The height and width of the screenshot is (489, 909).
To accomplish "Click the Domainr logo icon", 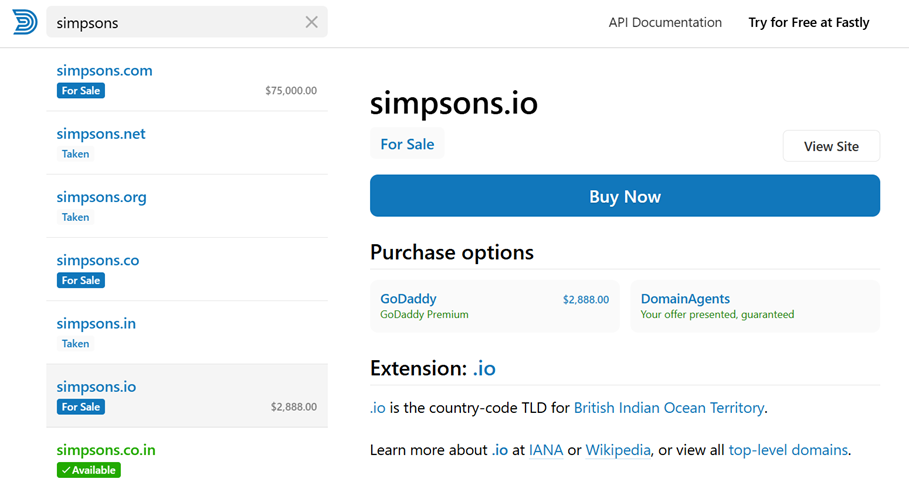I will (x=25, y=22).
